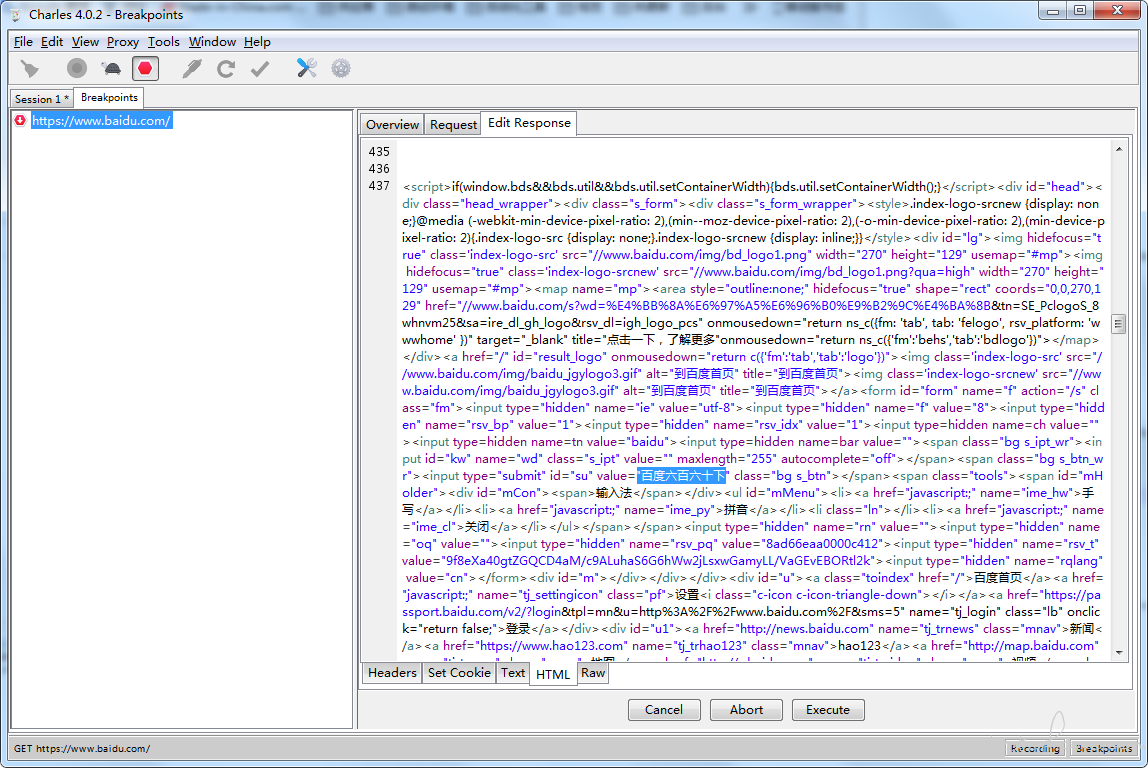Viewport: 1148px width, 768px height.
Task: Minimize the Charles window
Action: pyautogui.click(x=1052, y=11)
